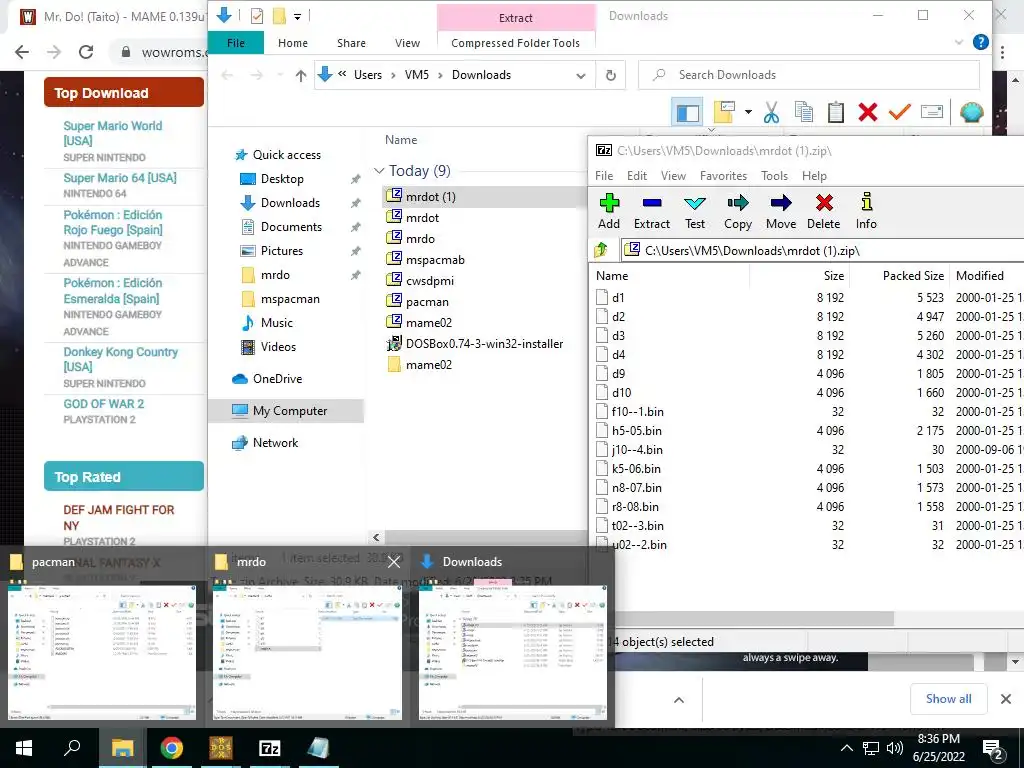Open Chrome from the taskbar
The width and height of the screenshot is (1024, 768).
point(172,748)
